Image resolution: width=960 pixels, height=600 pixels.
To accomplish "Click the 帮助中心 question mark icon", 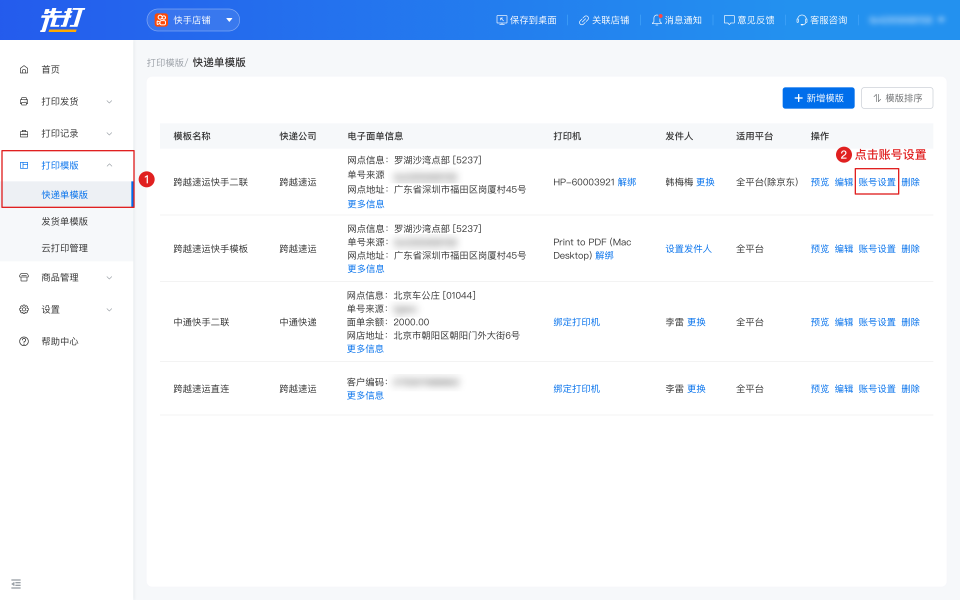I will (x=24, y=341).
